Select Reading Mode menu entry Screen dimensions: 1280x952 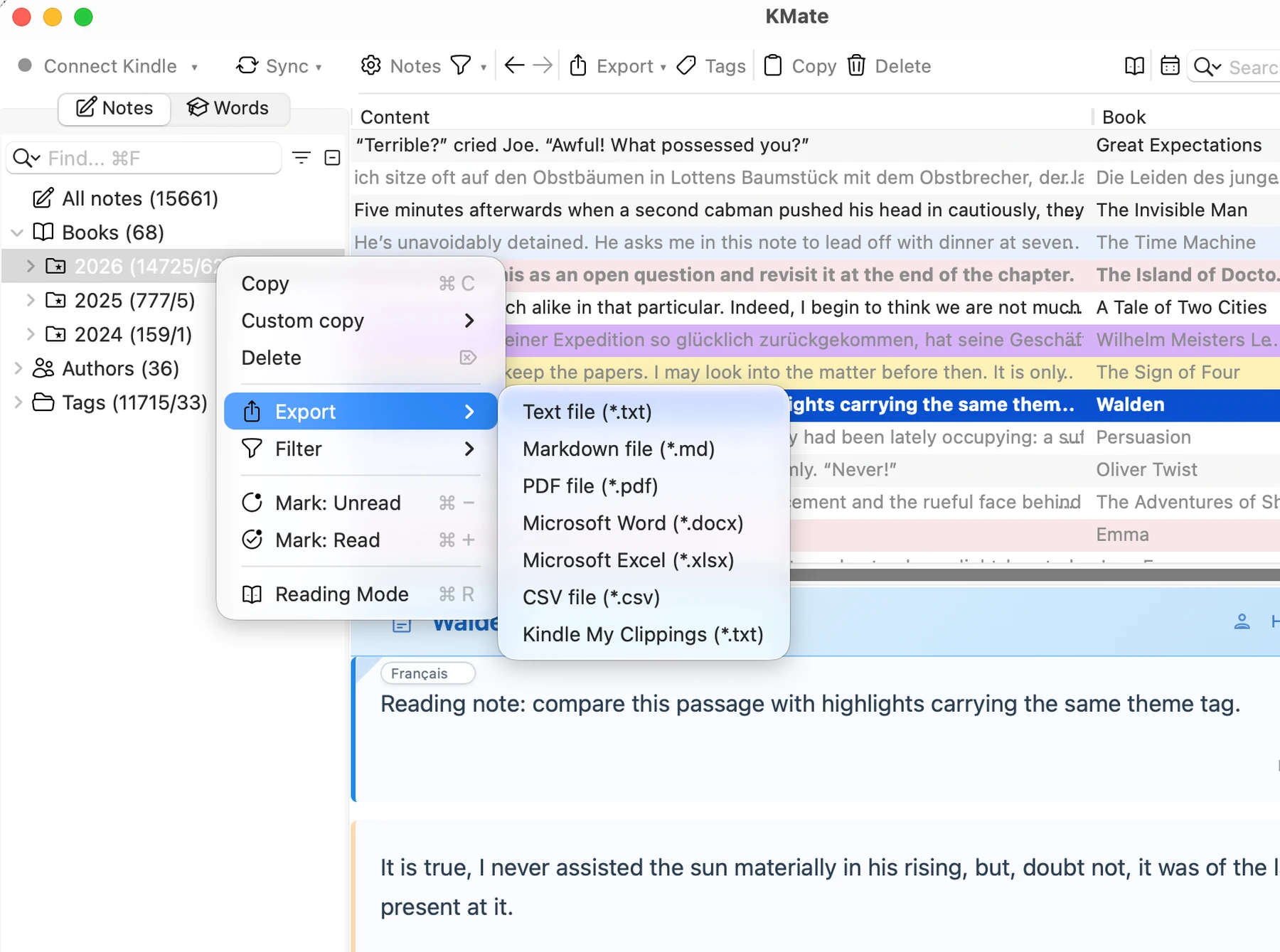pos(360,594)
